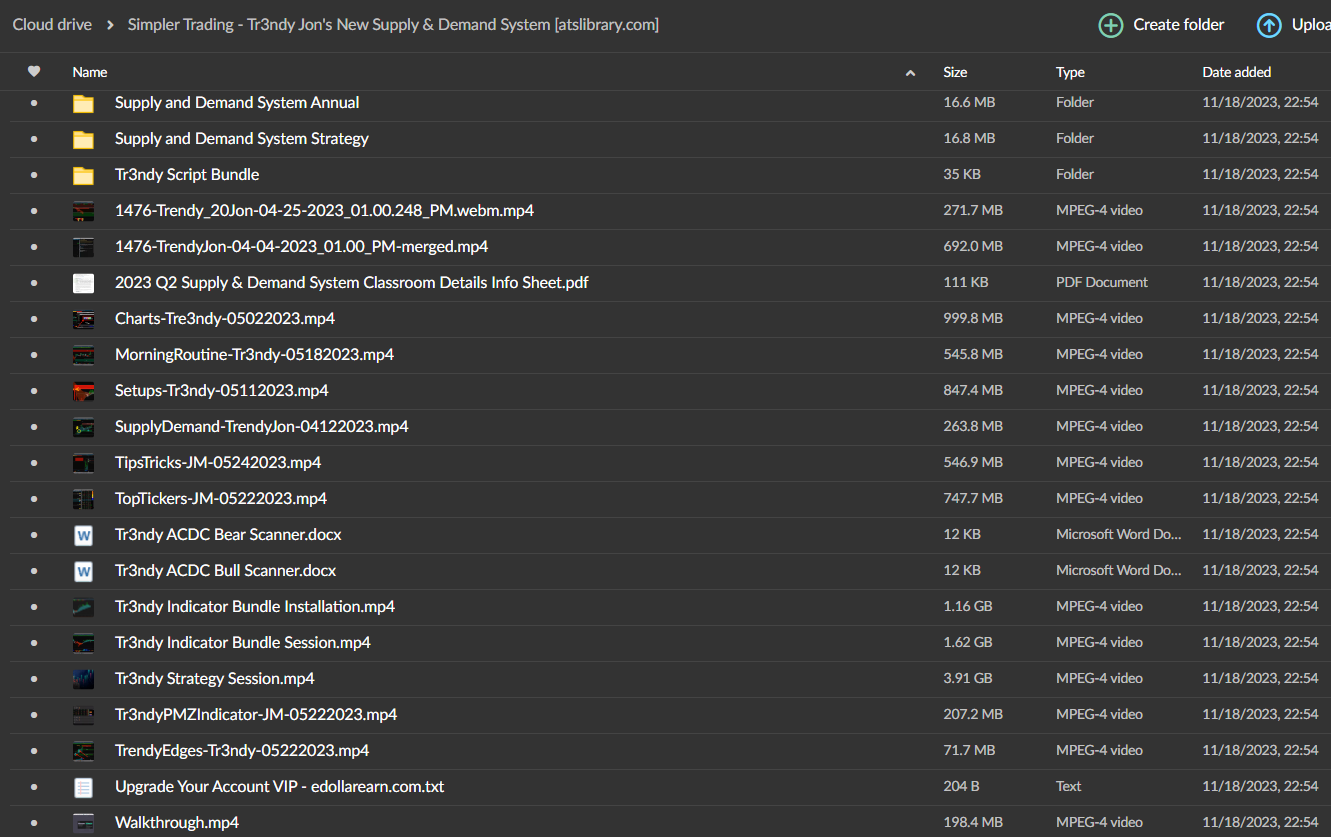
Task: Click thumbnail of Tr3ndy Indicator Bundle Session.mp4
Action: pyautogui.click(x=83, y=643)
